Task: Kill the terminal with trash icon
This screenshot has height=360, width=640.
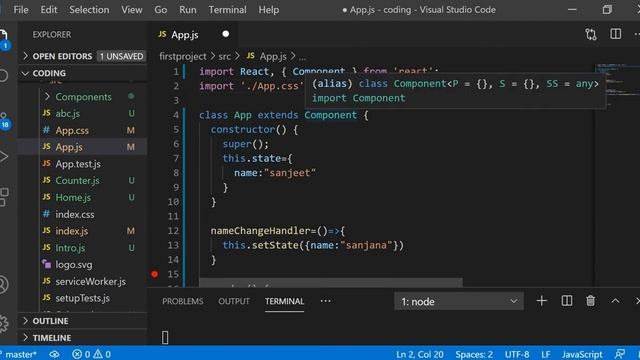Action: pos(591,301)
